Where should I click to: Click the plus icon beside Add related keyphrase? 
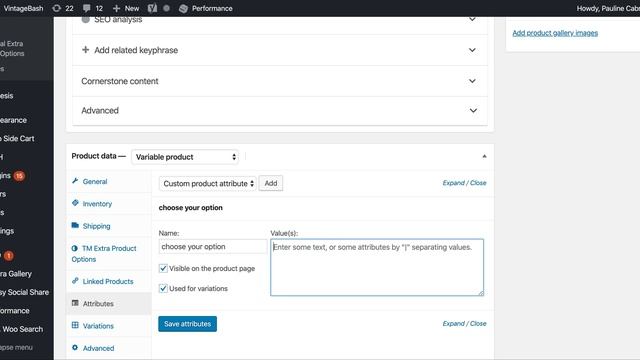coord(85,50)
